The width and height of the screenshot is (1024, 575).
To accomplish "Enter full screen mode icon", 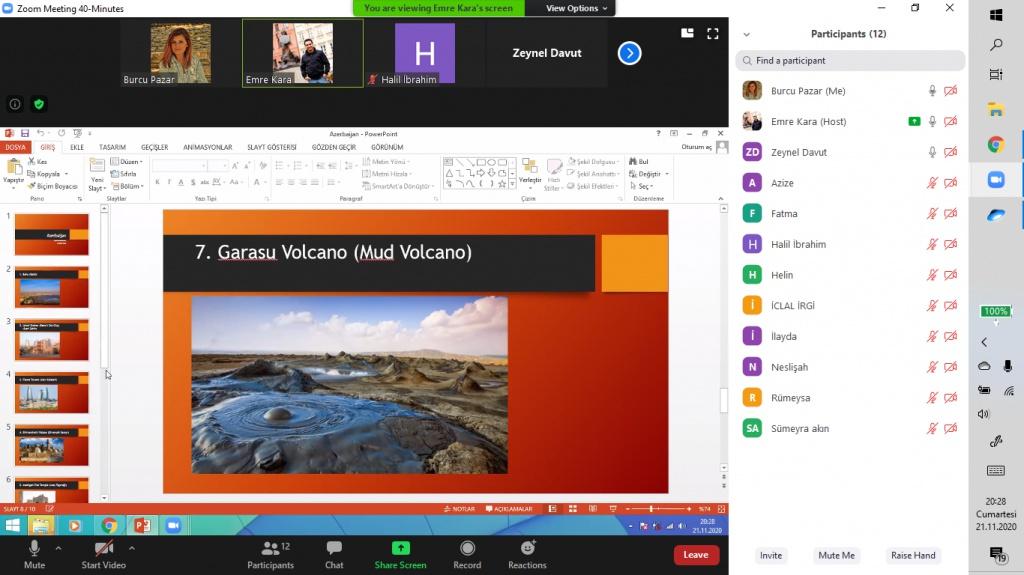I will 713,33.
